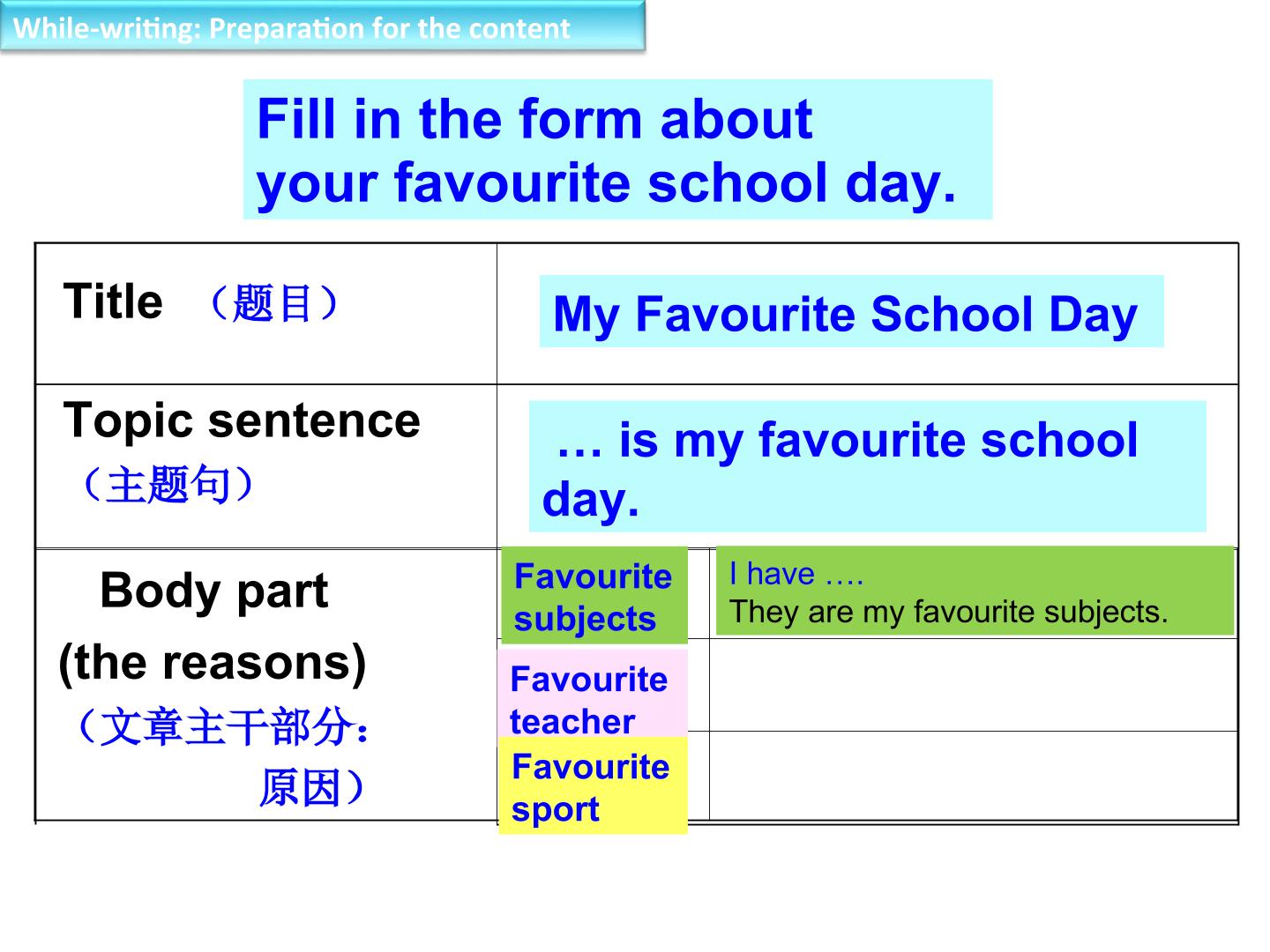Select the 'Topic sentence' row label
The image size is (1270, 952).
point(242,420)
